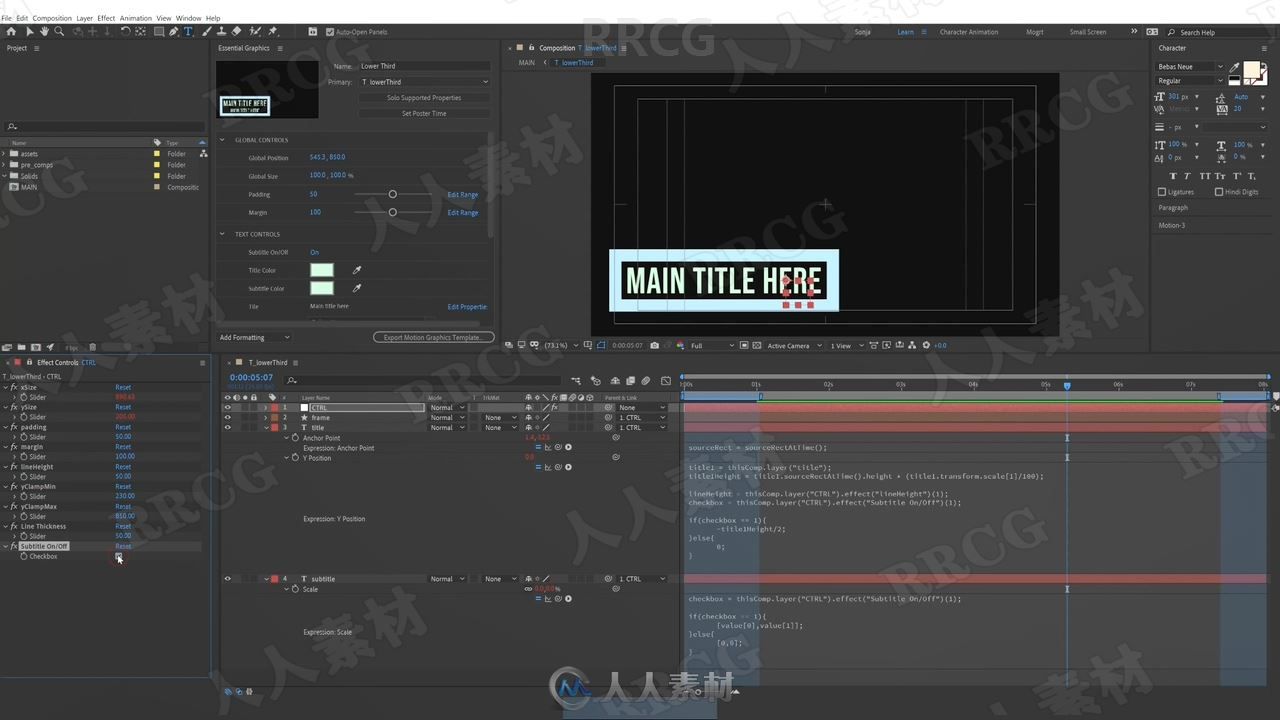The height and width of the screenshot is (720, 1280).
Task: Click Reset for the Line Thickness effect
Action: point(123,526)
